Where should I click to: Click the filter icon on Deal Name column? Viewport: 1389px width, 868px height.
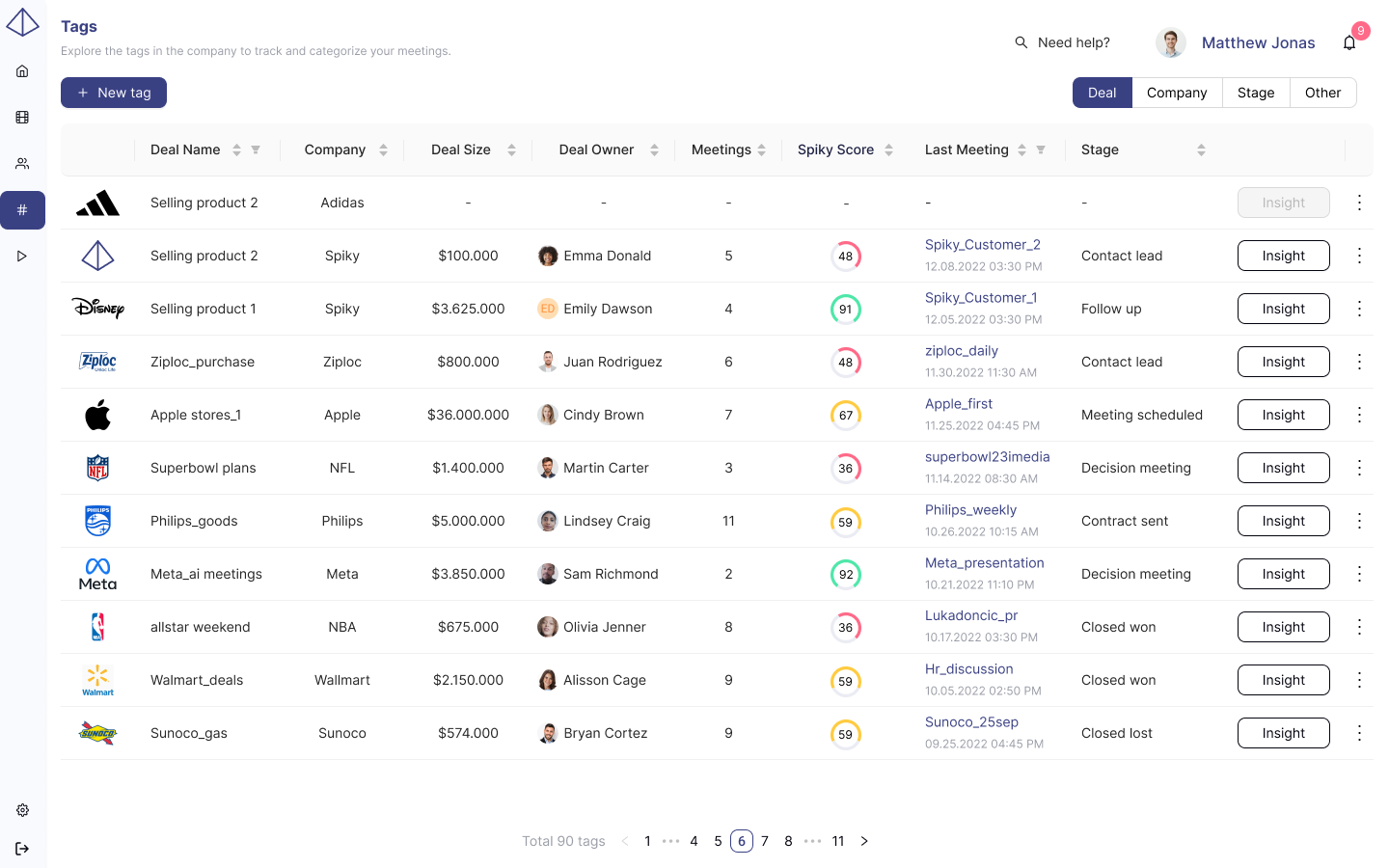pos(256,149)
